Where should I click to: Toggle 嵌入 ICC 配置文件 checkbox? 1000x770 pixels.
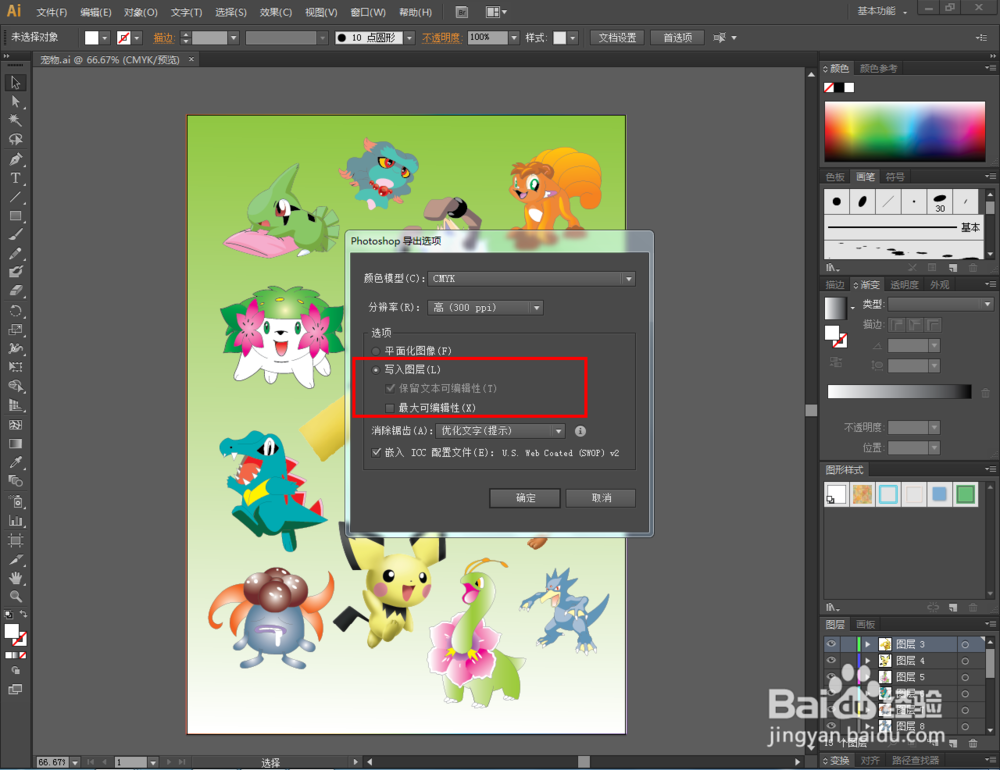click(x=376, y=452)
